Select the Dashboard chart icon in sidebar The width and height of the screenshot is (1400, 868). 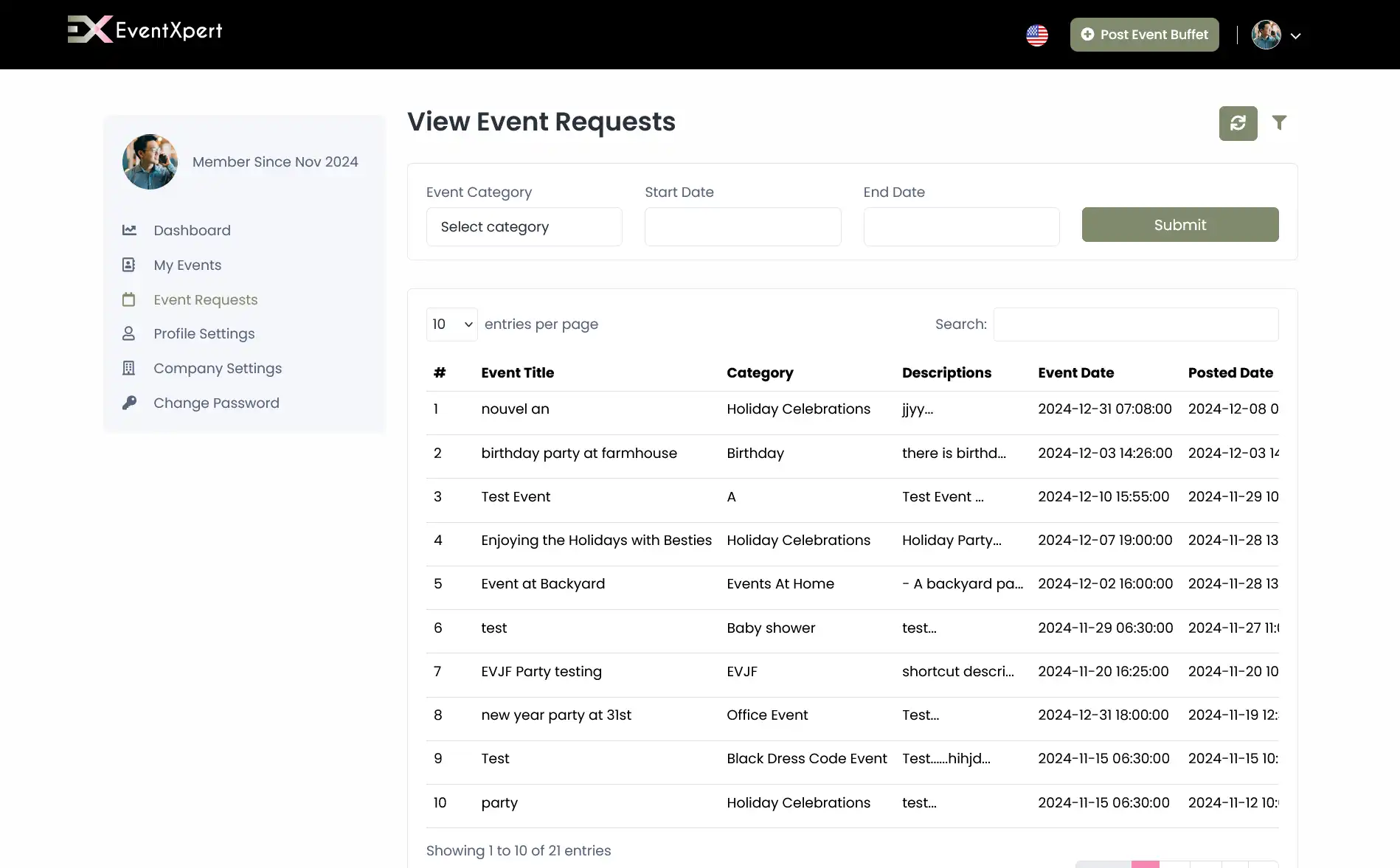pyautogui.click(x=129, y=230)
